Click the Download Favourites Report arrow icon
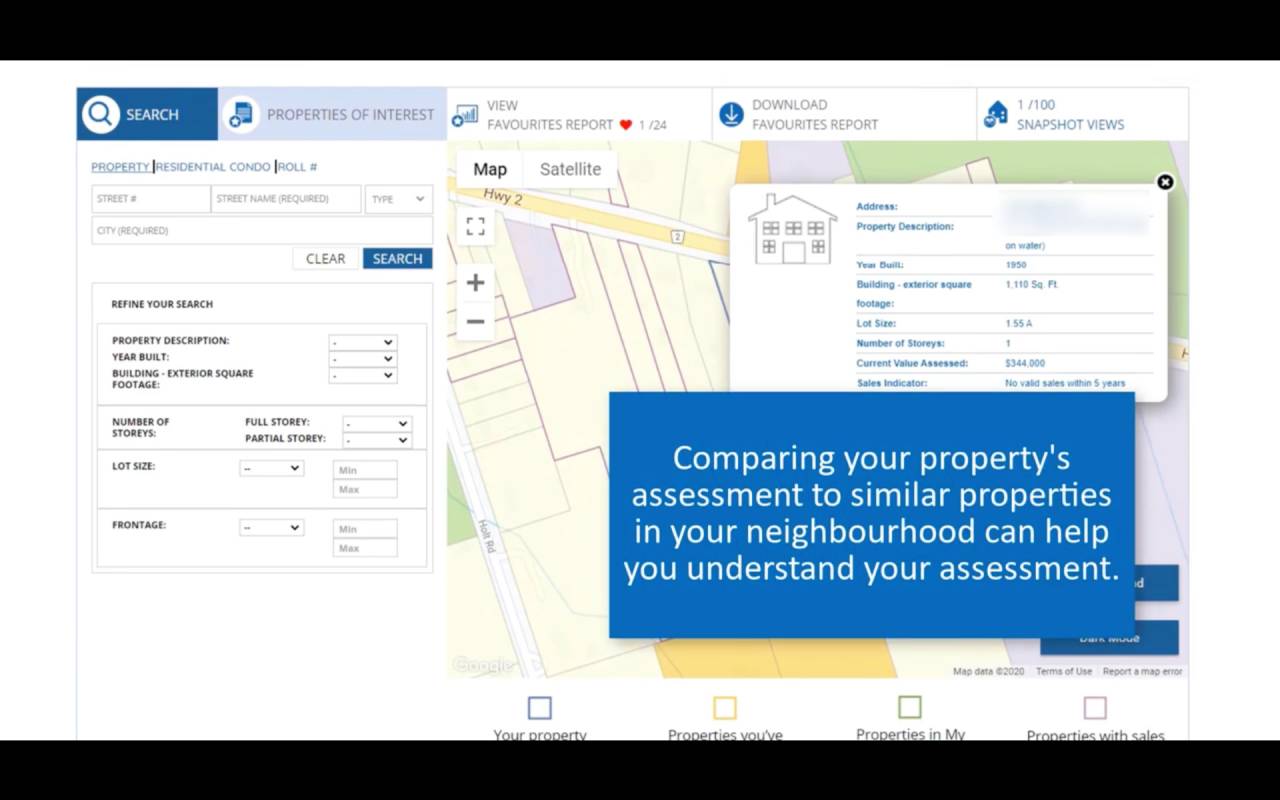This screenshot has width=1280, height=800. coord(731,115)
